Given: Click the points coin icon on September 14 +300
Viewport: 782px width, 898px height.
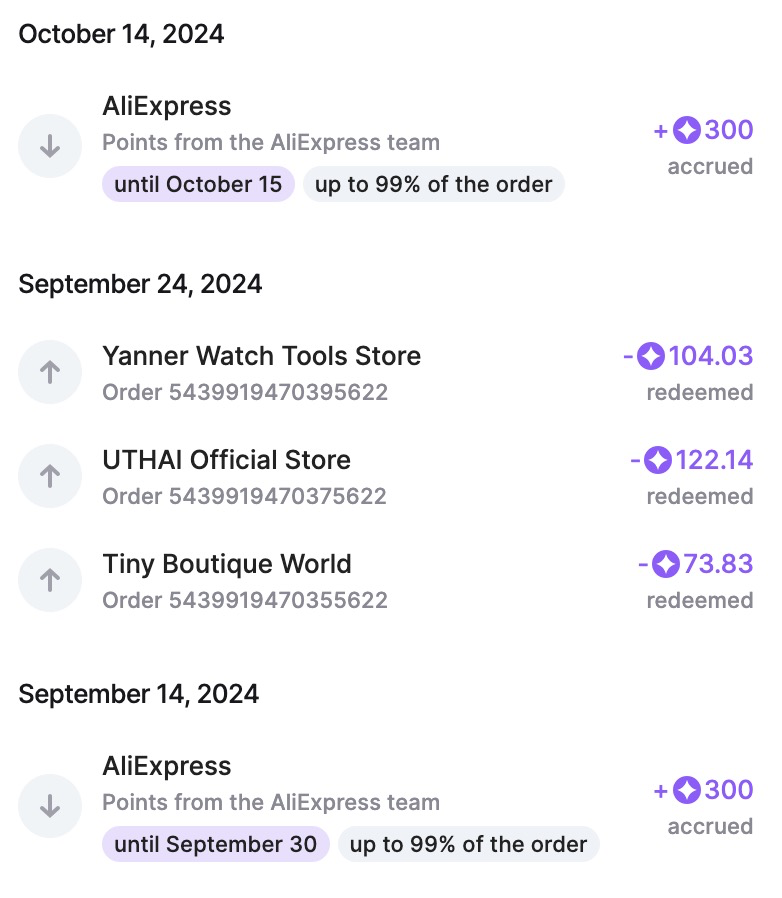Looking at the screenshot, I should pos(687,790).
